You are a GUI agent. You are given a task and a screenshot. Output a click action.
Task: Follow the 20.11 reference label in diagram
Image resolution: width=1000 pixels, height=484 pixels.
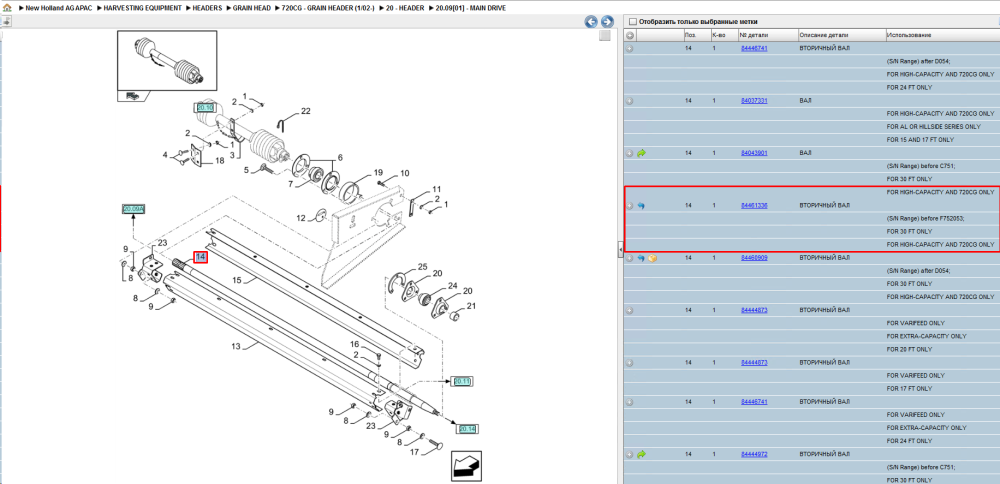462,381
